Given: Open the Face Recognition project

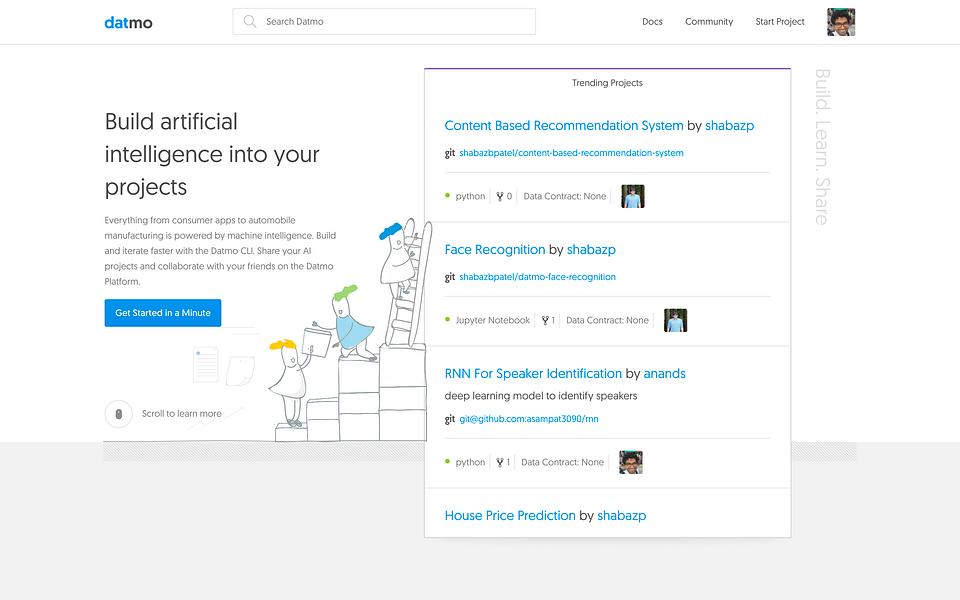Looking at the screenshot, I should pos(495,250).
